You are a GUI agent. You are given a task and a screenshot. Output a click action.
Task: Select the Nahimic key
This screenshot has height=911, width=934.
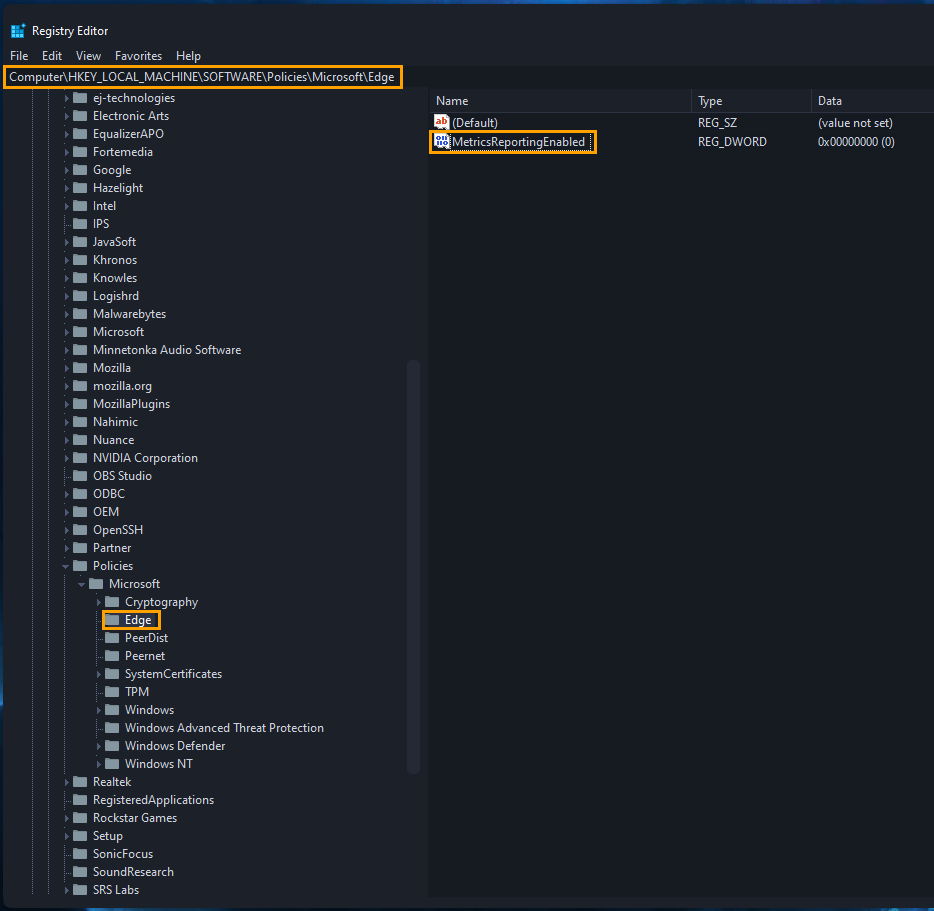click(115, 422)
